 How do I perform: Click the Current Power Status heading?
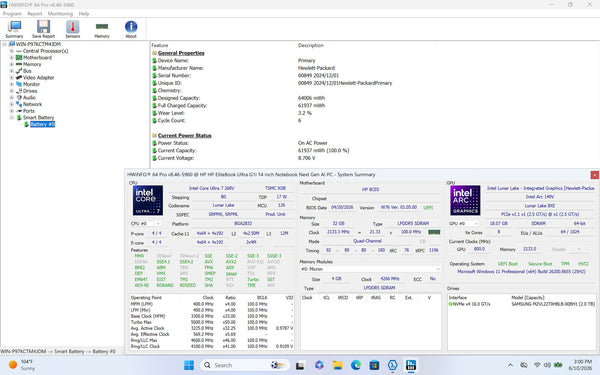[x=184, y=135]
